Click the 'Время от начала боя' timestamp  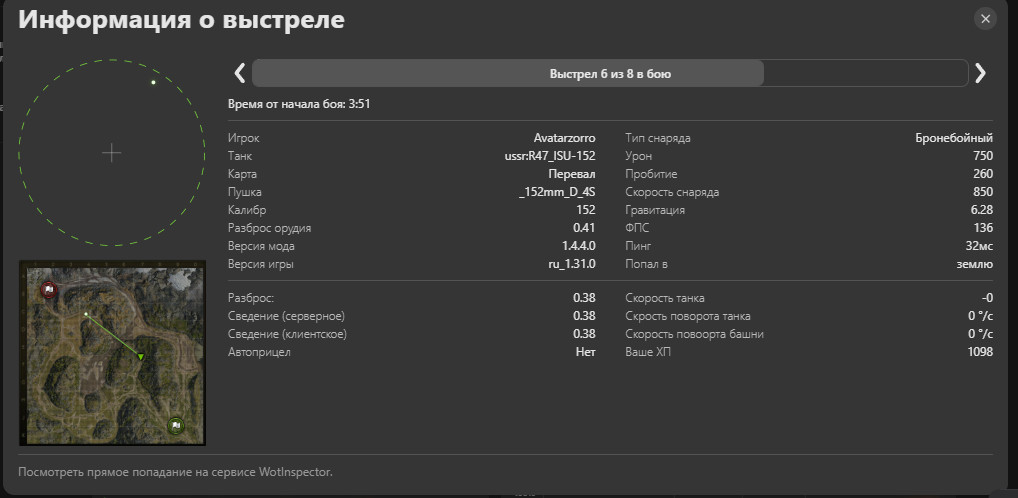point(301,104)
